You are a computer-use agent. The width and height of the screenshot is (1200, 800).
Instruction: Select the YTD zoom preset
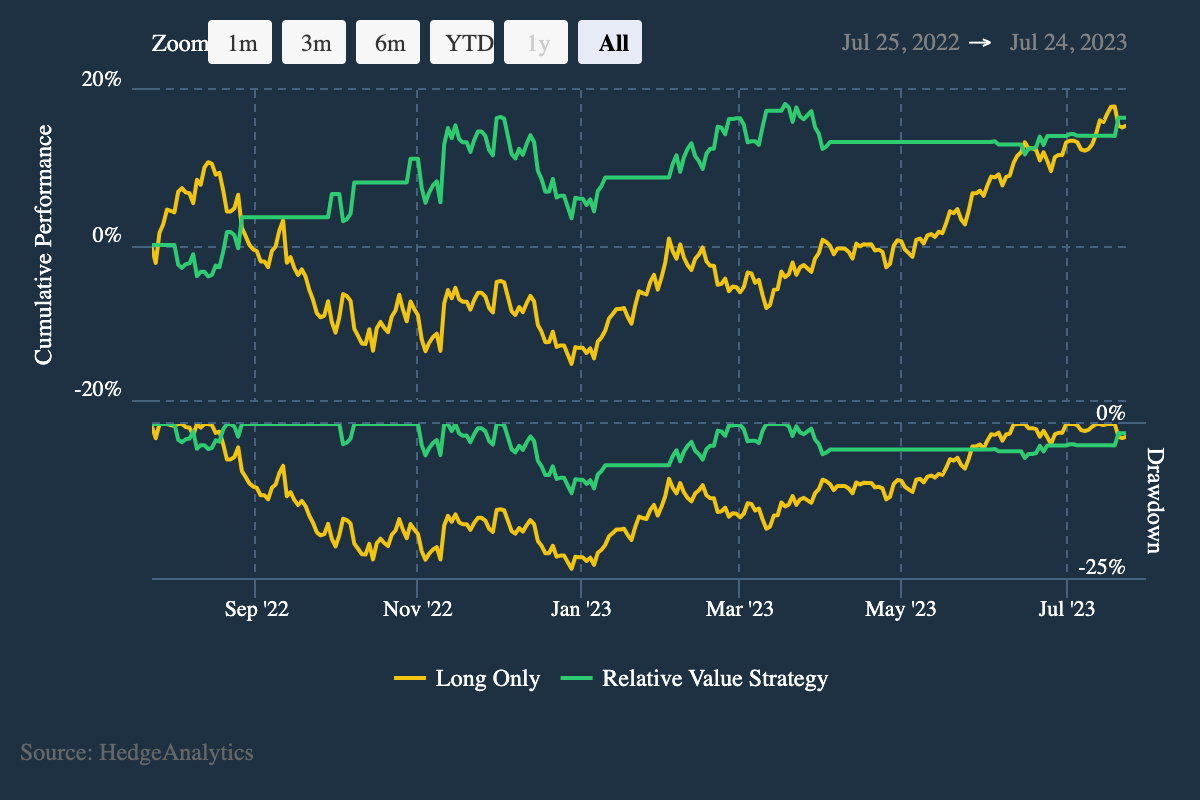(x=461, y=42)
